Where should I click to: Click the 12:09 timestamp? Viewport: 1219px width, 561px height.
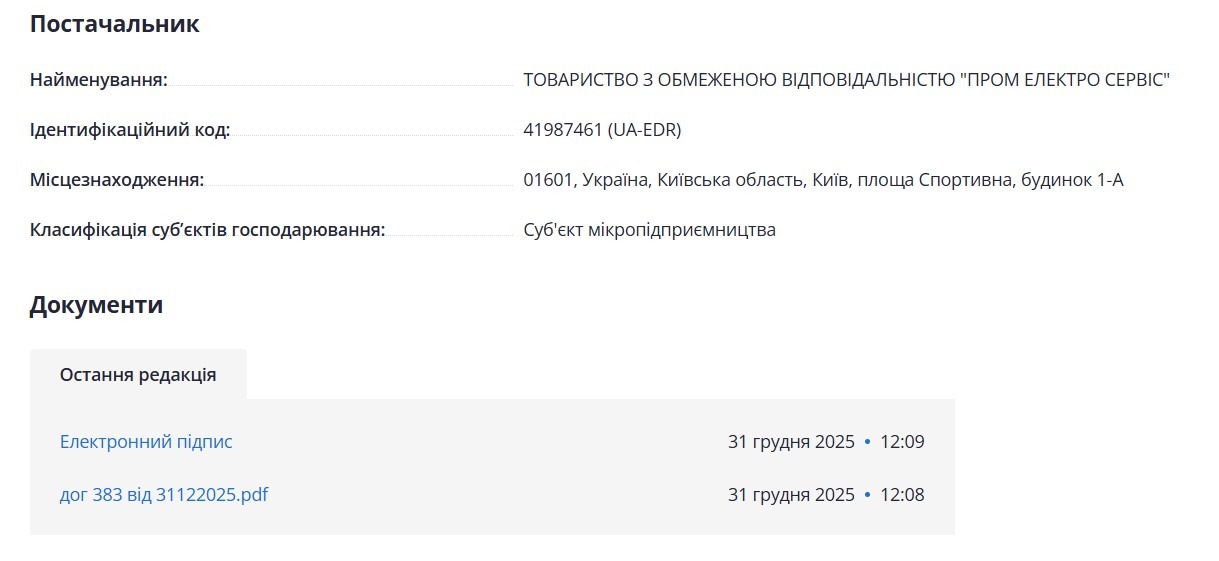902,442
